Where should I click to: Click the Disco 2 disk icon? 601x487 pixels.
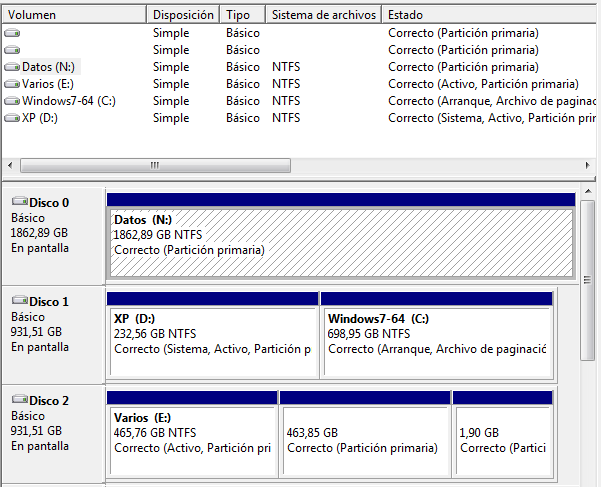click(x=19, y=401)
